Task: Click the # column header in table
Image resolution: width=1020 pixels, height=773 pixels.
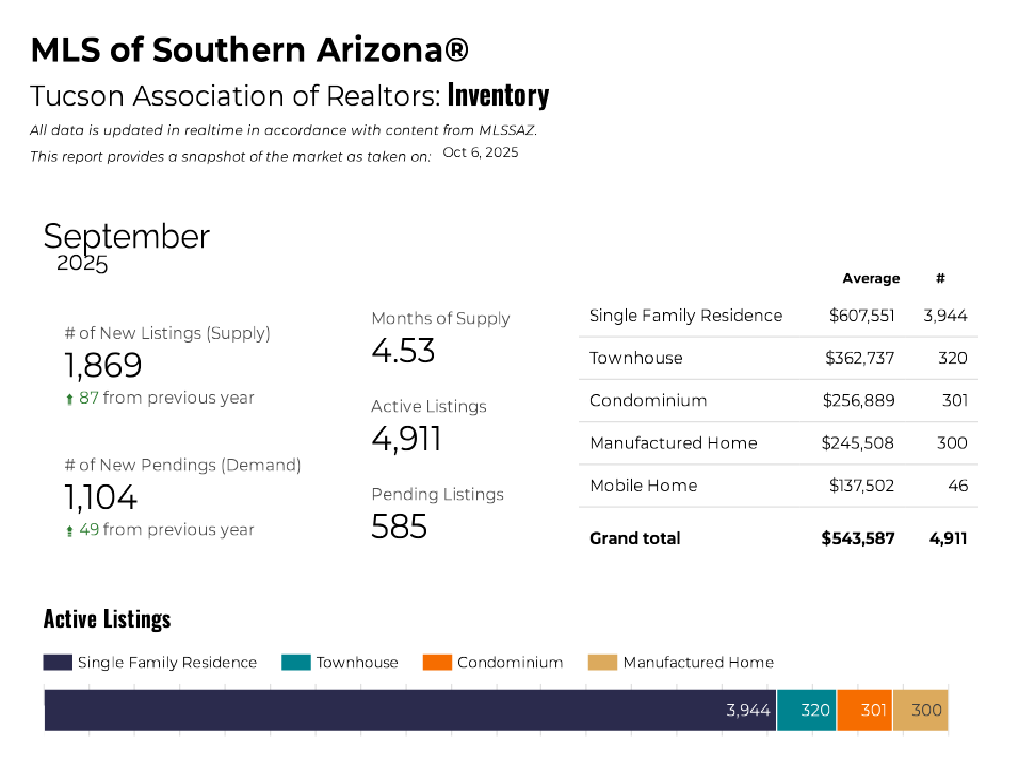Action: 941,279
